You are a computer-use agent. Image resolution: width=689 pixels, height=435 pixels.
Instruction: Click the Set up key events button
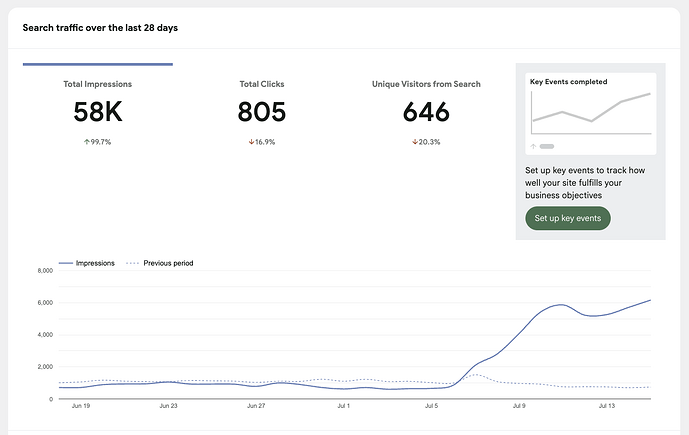pos(567,218)
